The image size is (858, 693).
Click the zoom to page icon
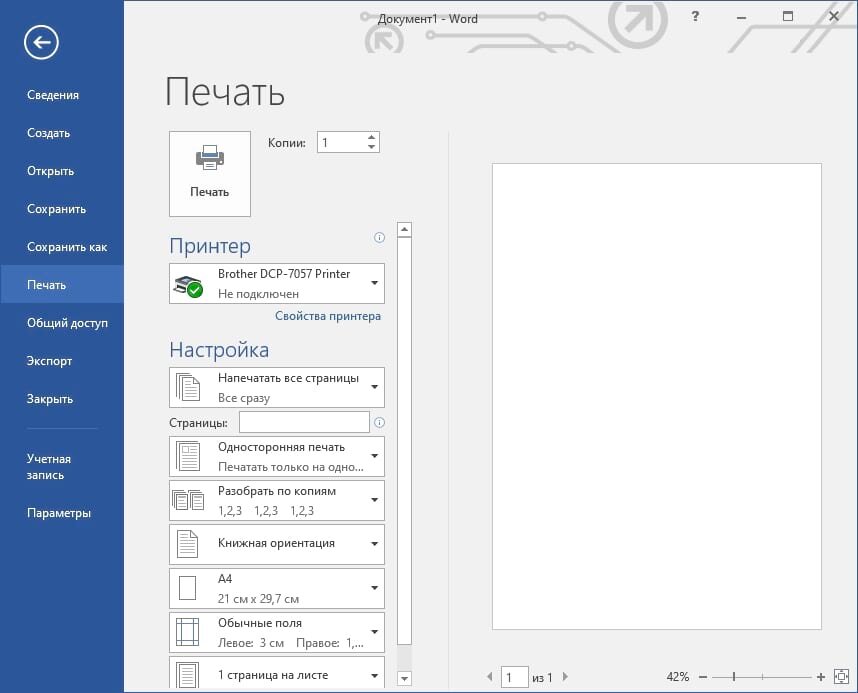coord(841,677)
